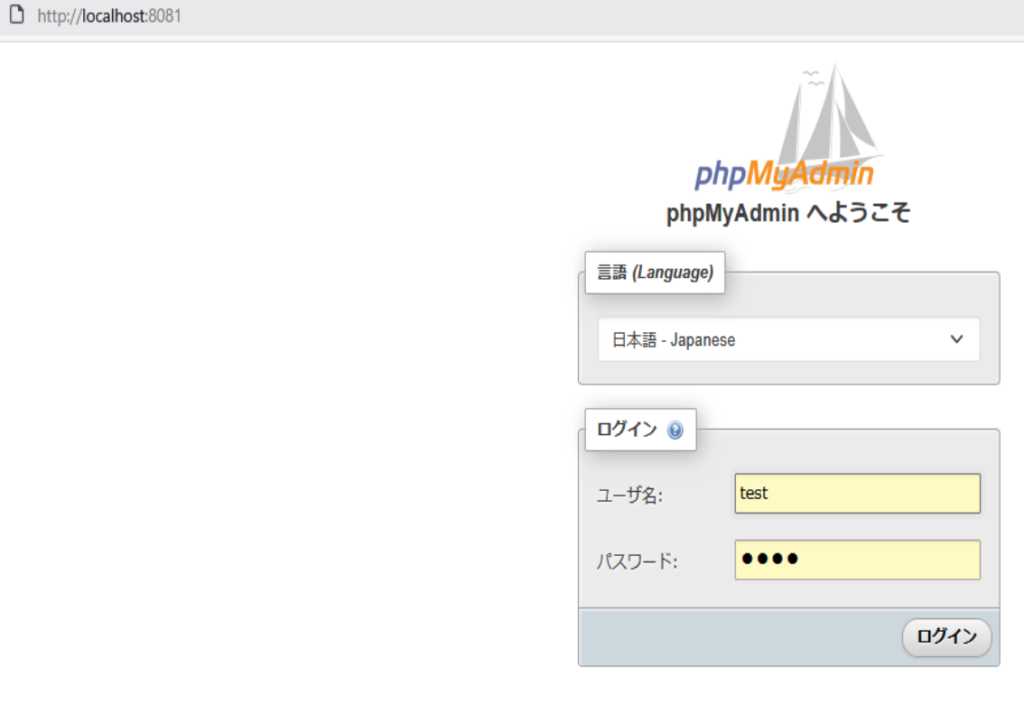Viewport: 1024px width, 722px height.
Task: Select the "日本語 - Japanese" language text
Action: (673, 340)
